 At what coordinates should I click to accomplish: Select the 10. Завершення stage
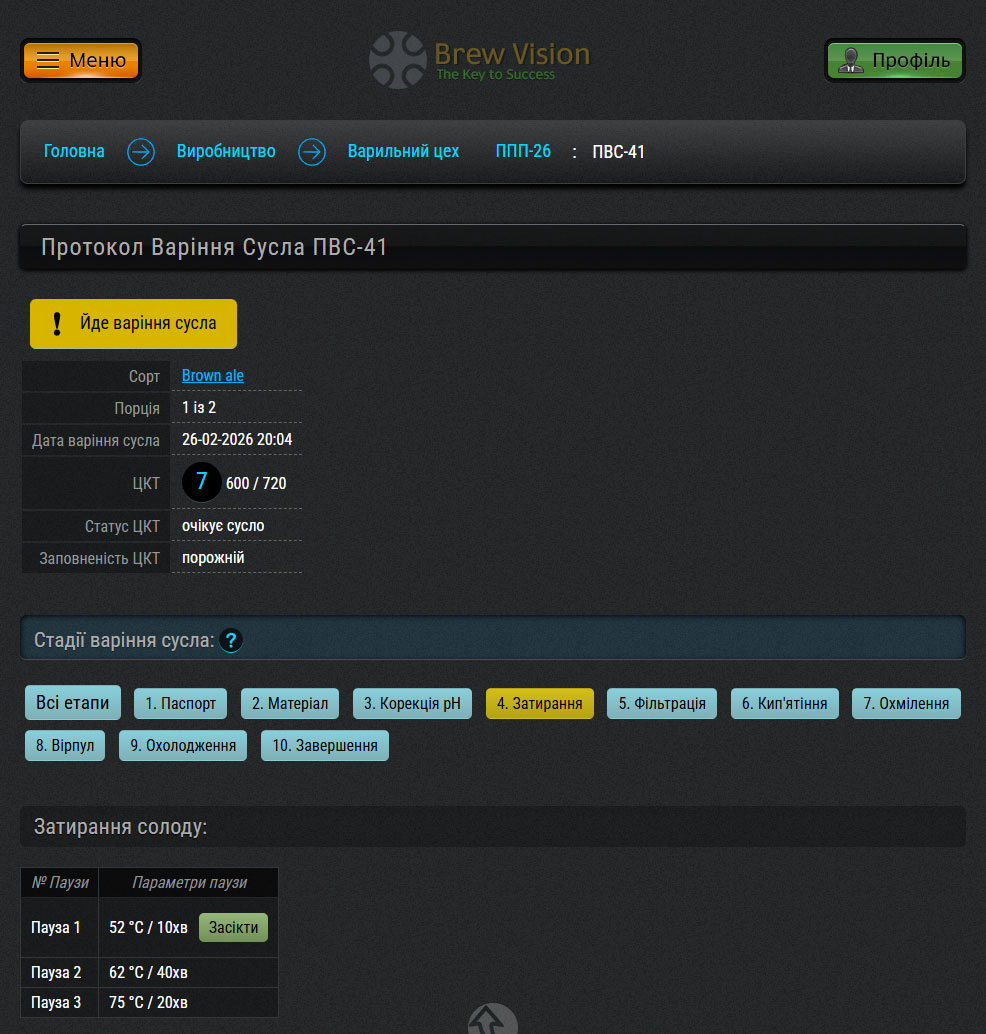click(325, 746)
